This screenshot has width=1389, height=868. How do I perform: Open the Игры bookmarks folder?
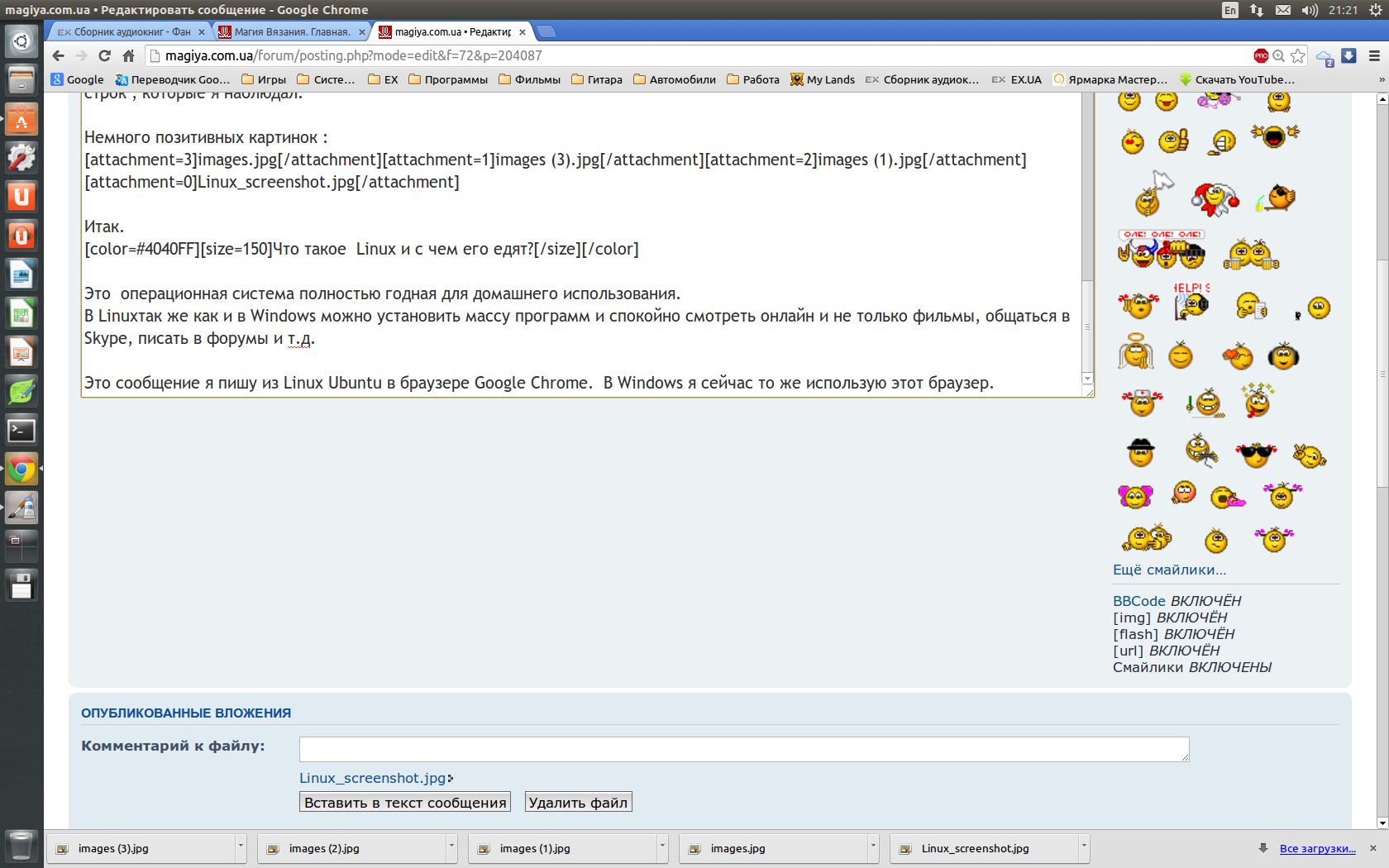[x=264, y=79]
